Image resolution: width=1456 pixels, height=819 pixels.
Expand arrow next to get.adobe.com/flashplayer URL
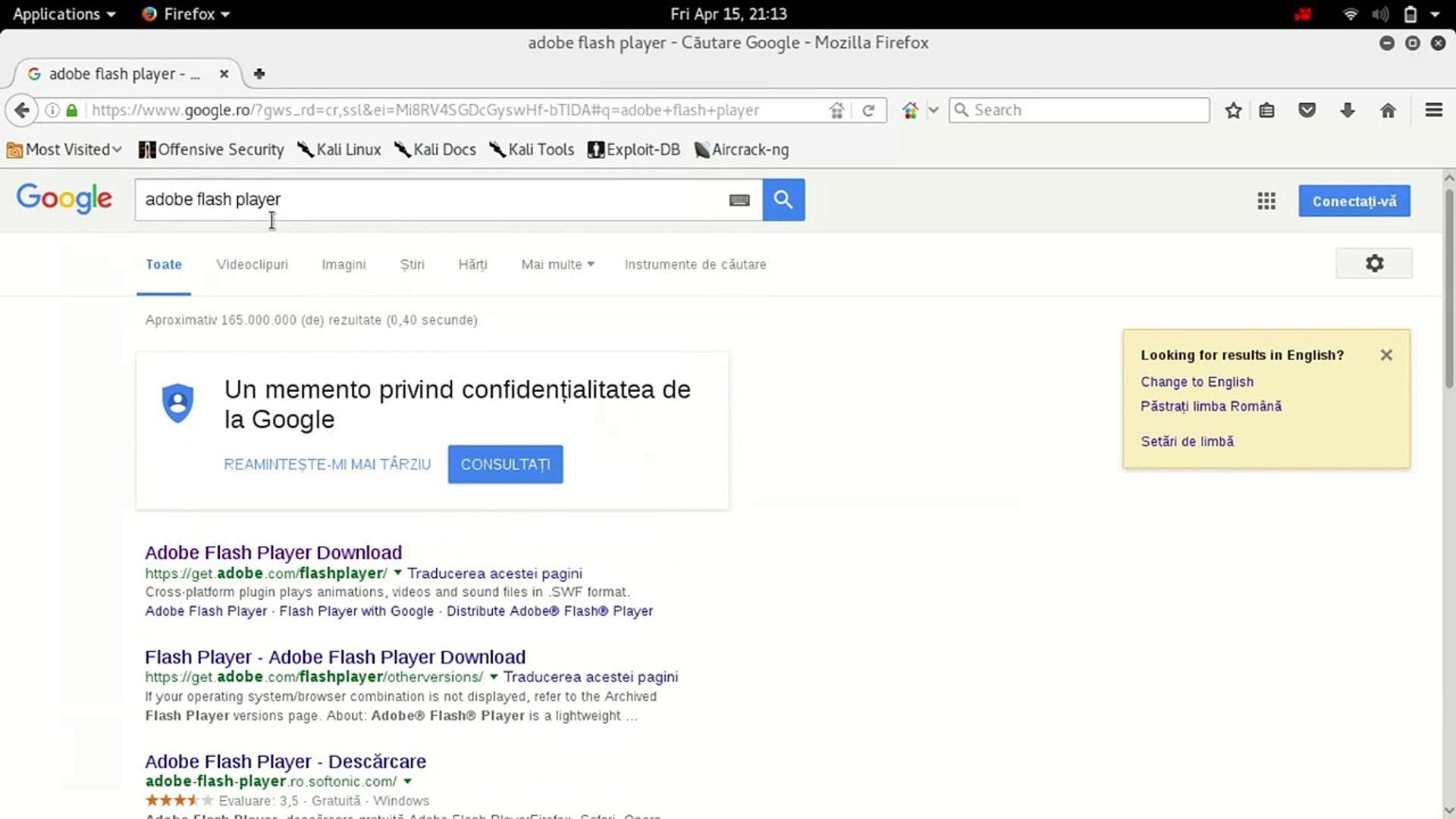(397, 573)
